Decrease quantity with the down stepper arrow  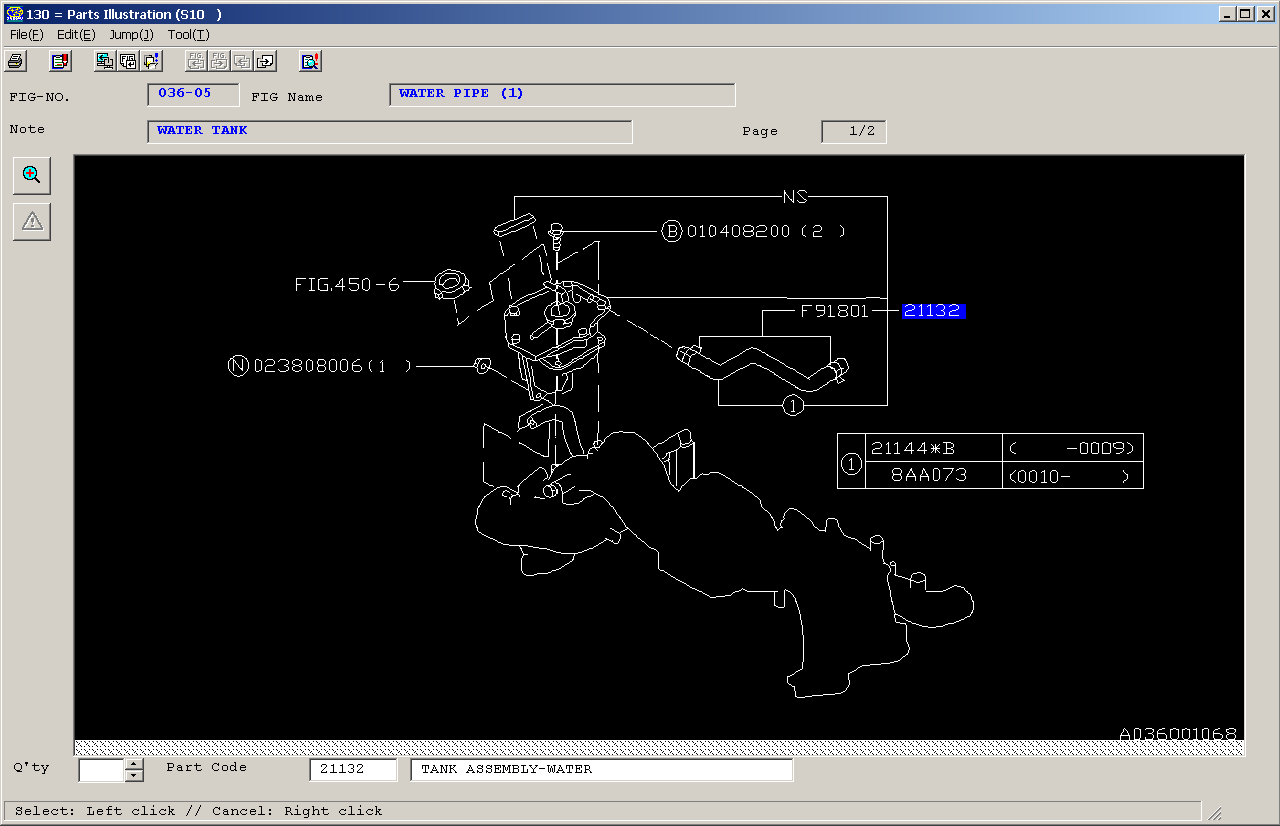click(135, 776)
